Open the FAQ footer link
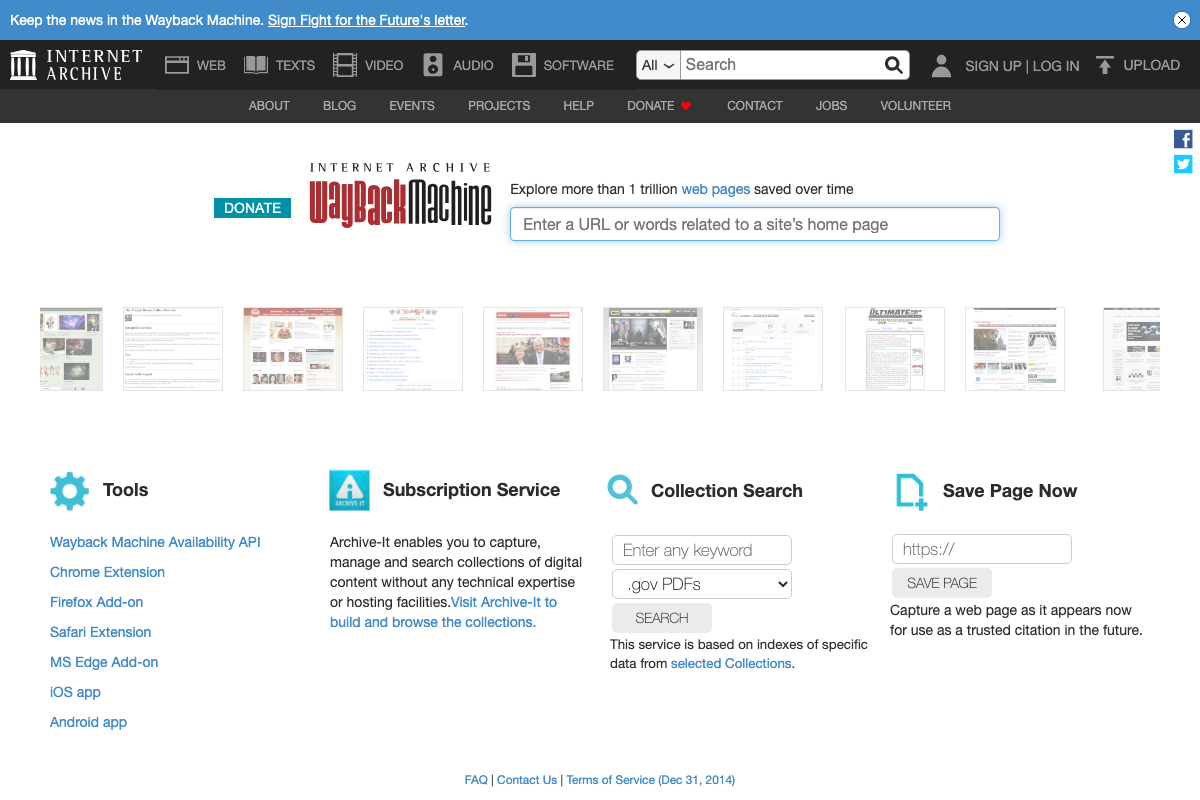 (476, 780)
